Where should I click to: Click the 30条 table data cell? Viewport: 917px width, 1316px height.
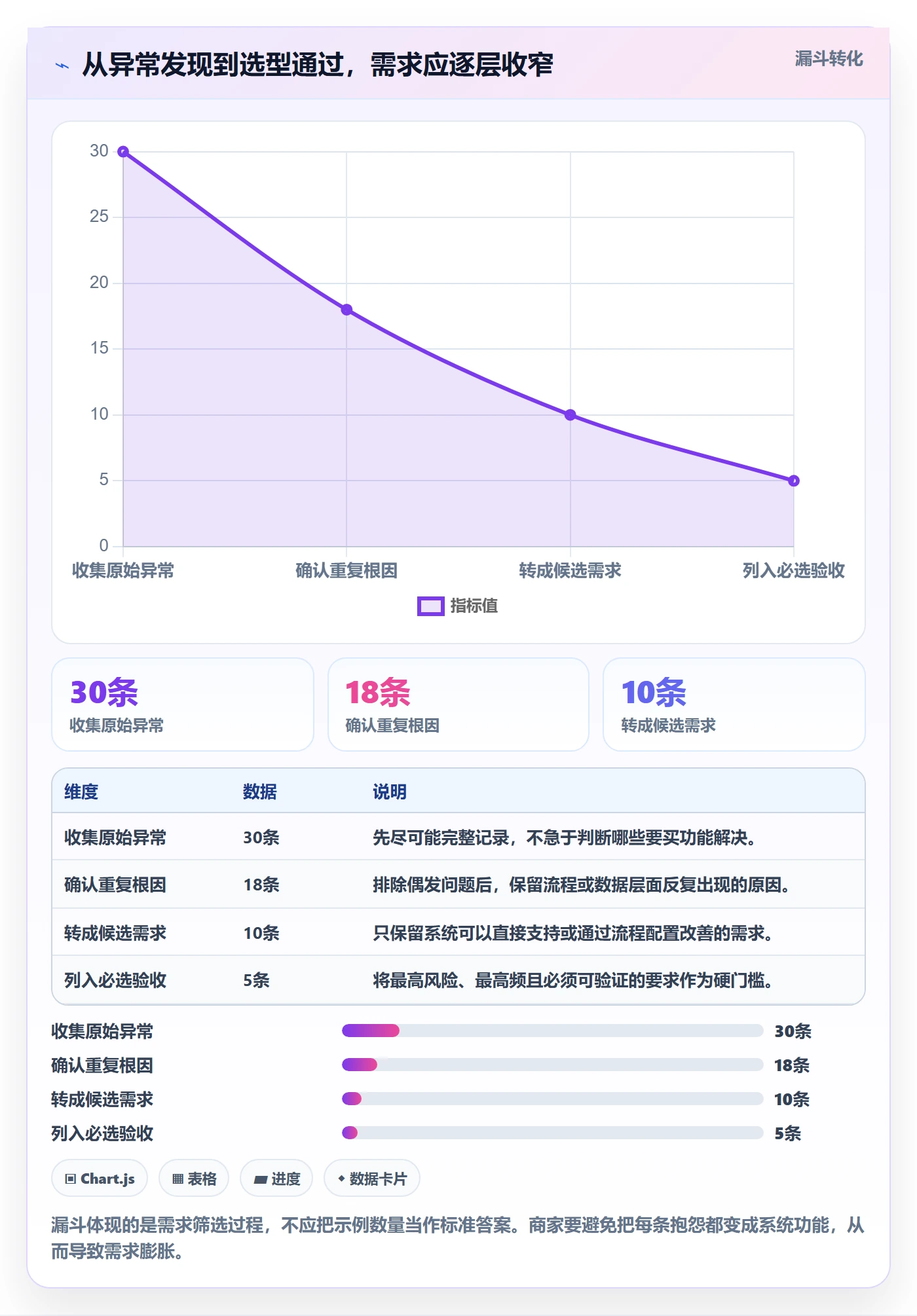261,837
